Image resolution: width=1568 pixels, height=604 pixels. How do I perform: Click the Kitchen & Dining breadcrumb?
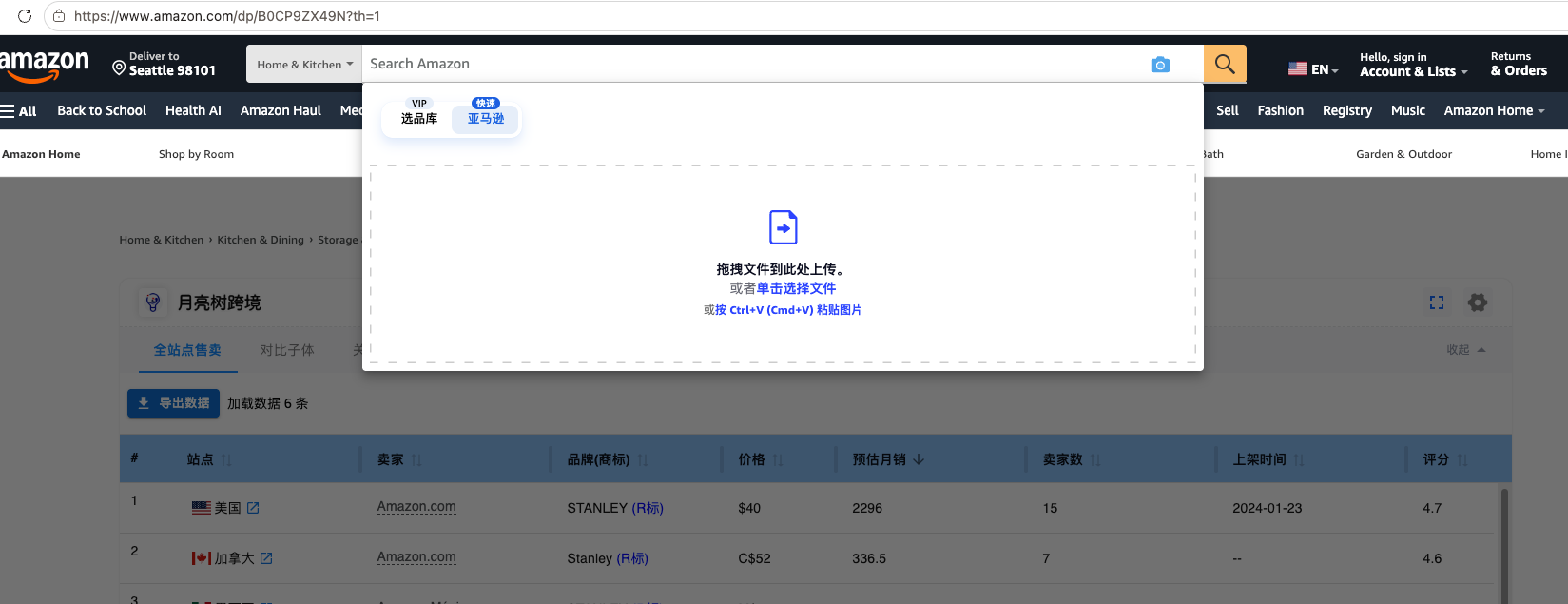point(261,240)
